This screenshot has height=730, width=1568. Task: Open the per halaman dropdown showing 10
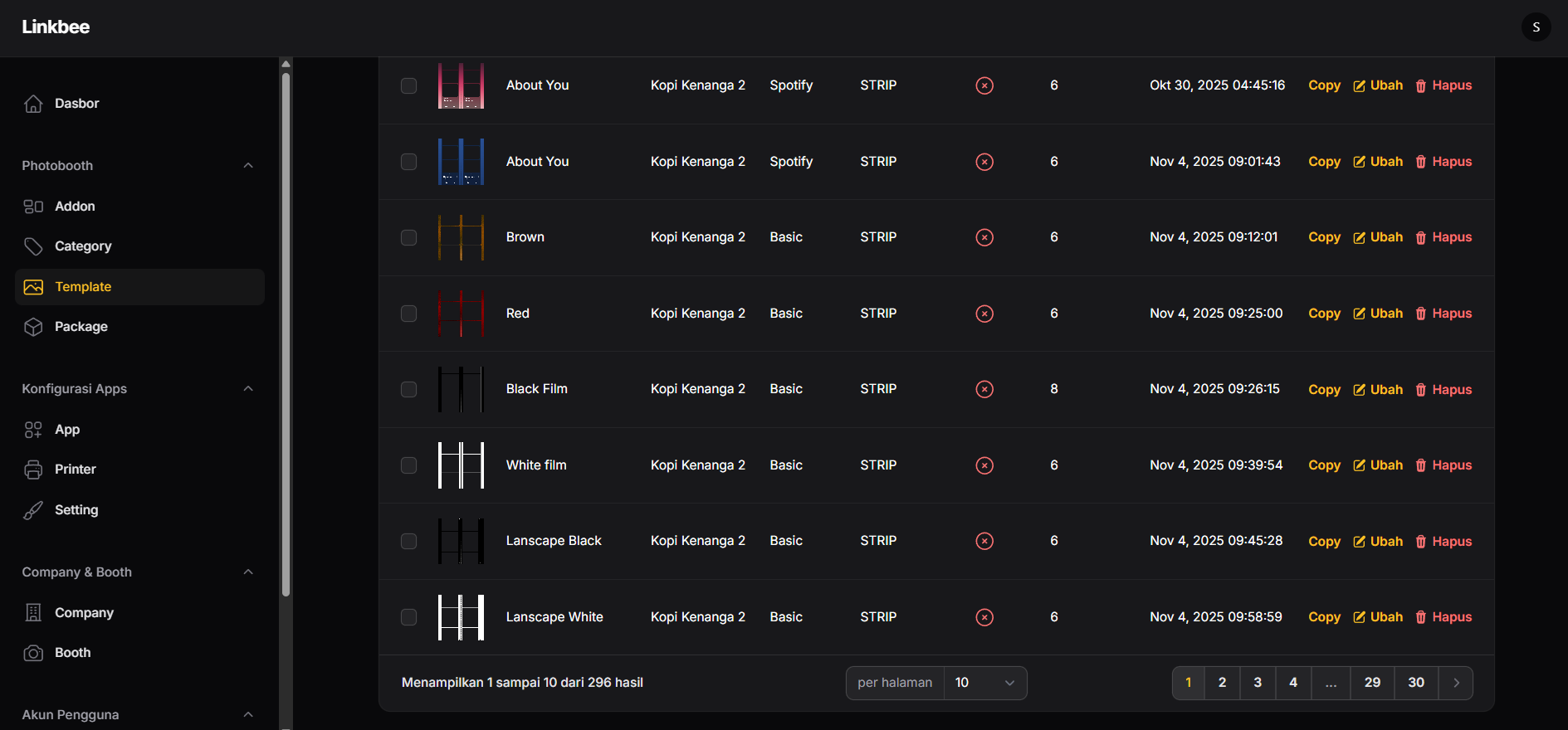click(985, 683)
